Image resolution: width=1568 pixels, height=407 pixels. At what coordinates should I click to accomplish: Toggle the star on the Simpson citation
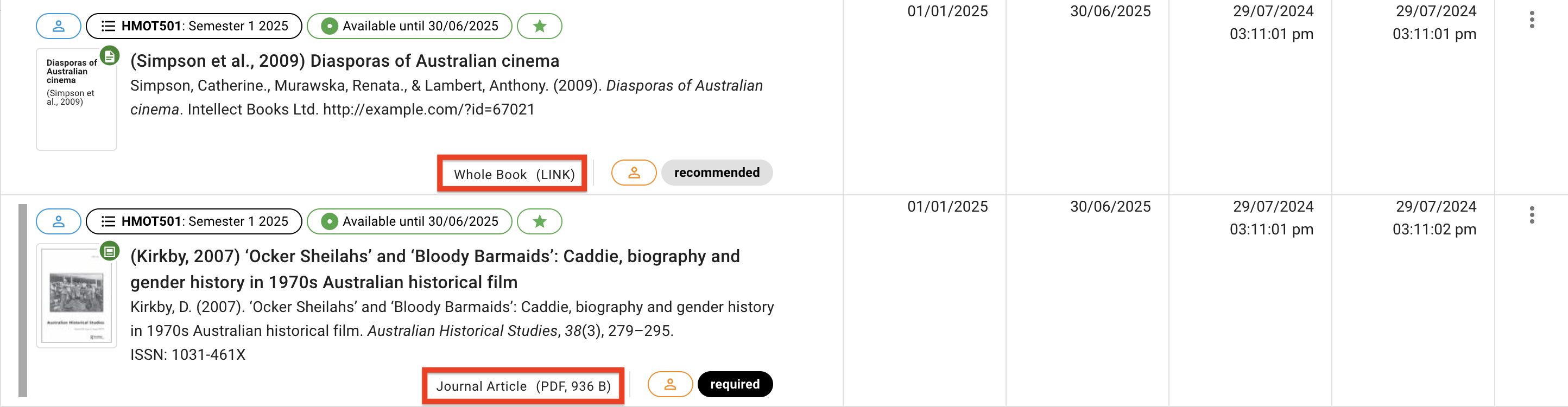(539, 26)
